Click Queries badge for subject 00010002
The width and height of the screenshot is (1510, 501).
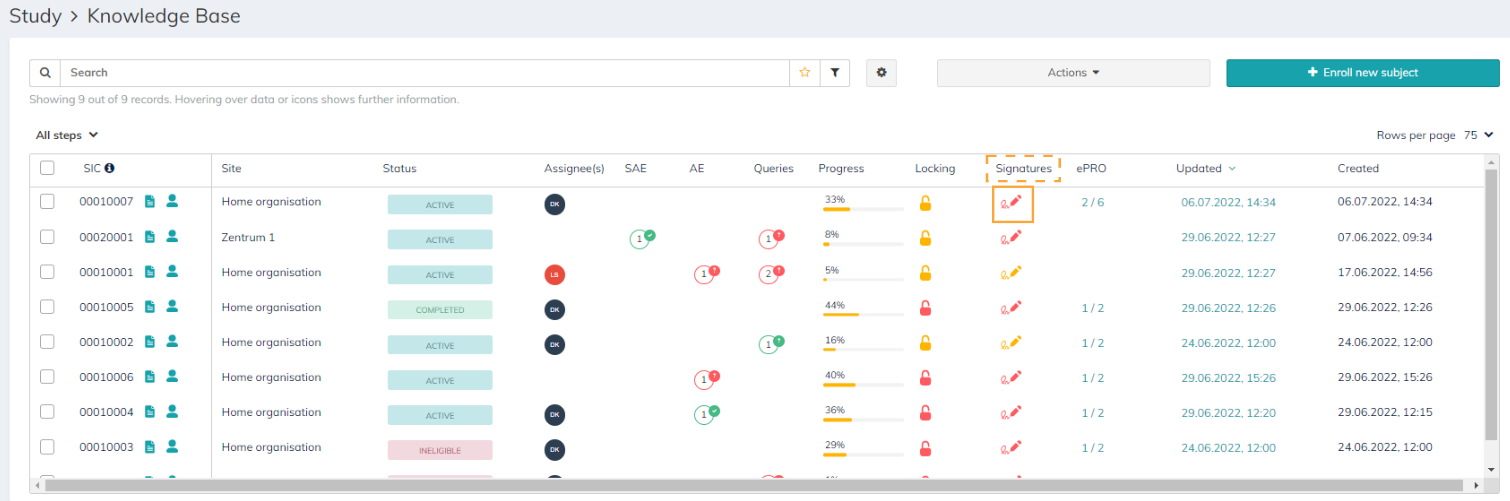(770, 344)
